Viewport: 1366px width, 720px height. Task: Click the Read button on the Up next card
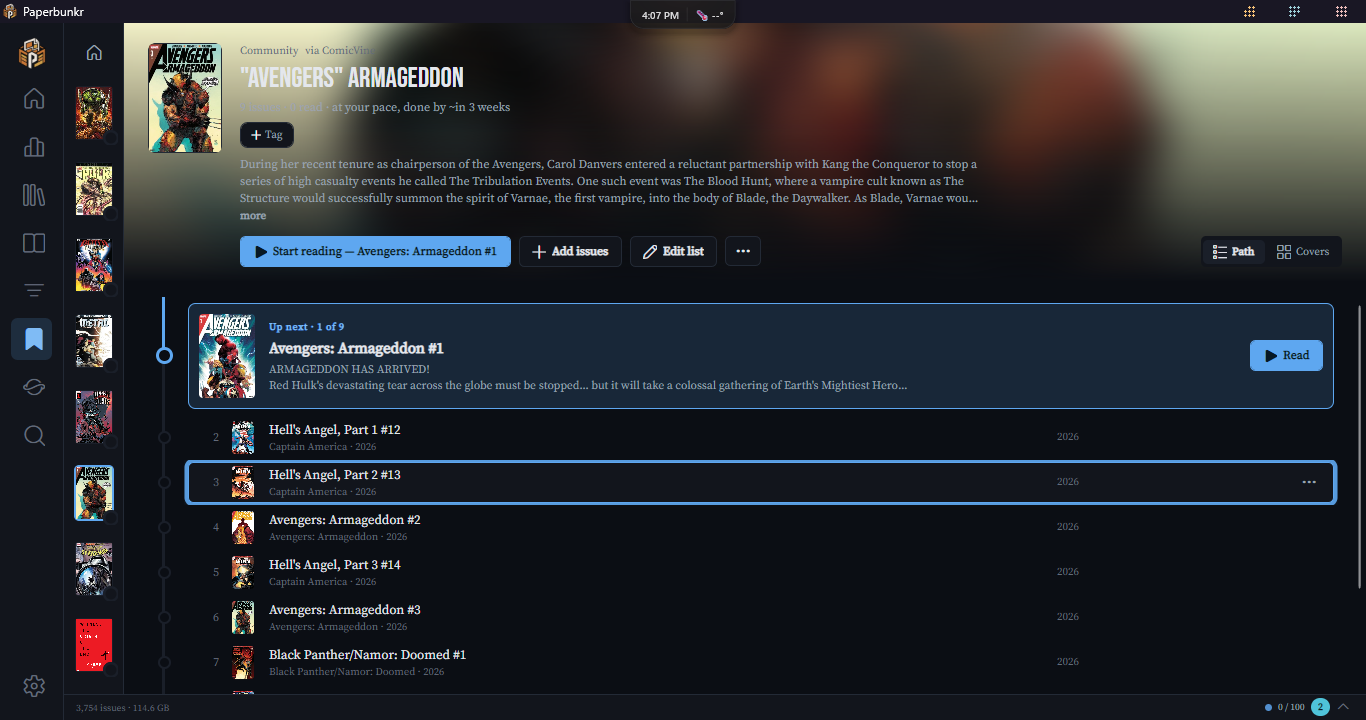click(1286, 355)
